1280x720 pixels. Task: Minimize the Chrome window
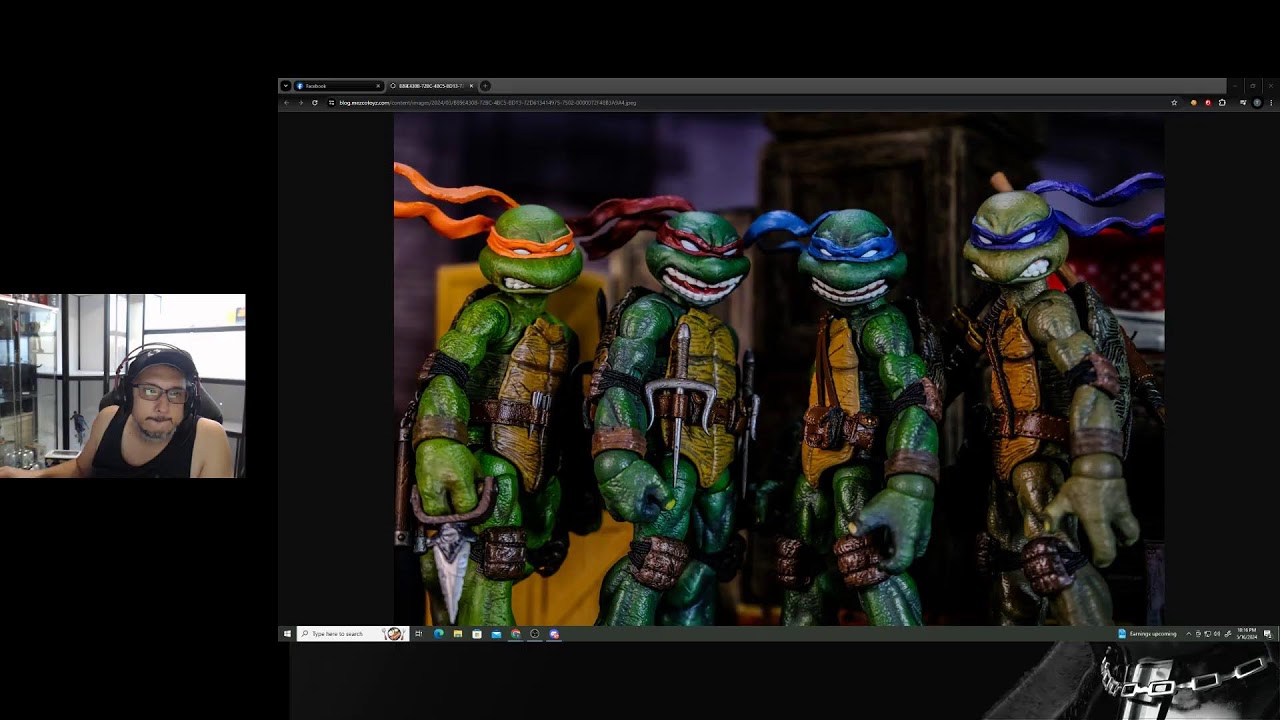1235,86
